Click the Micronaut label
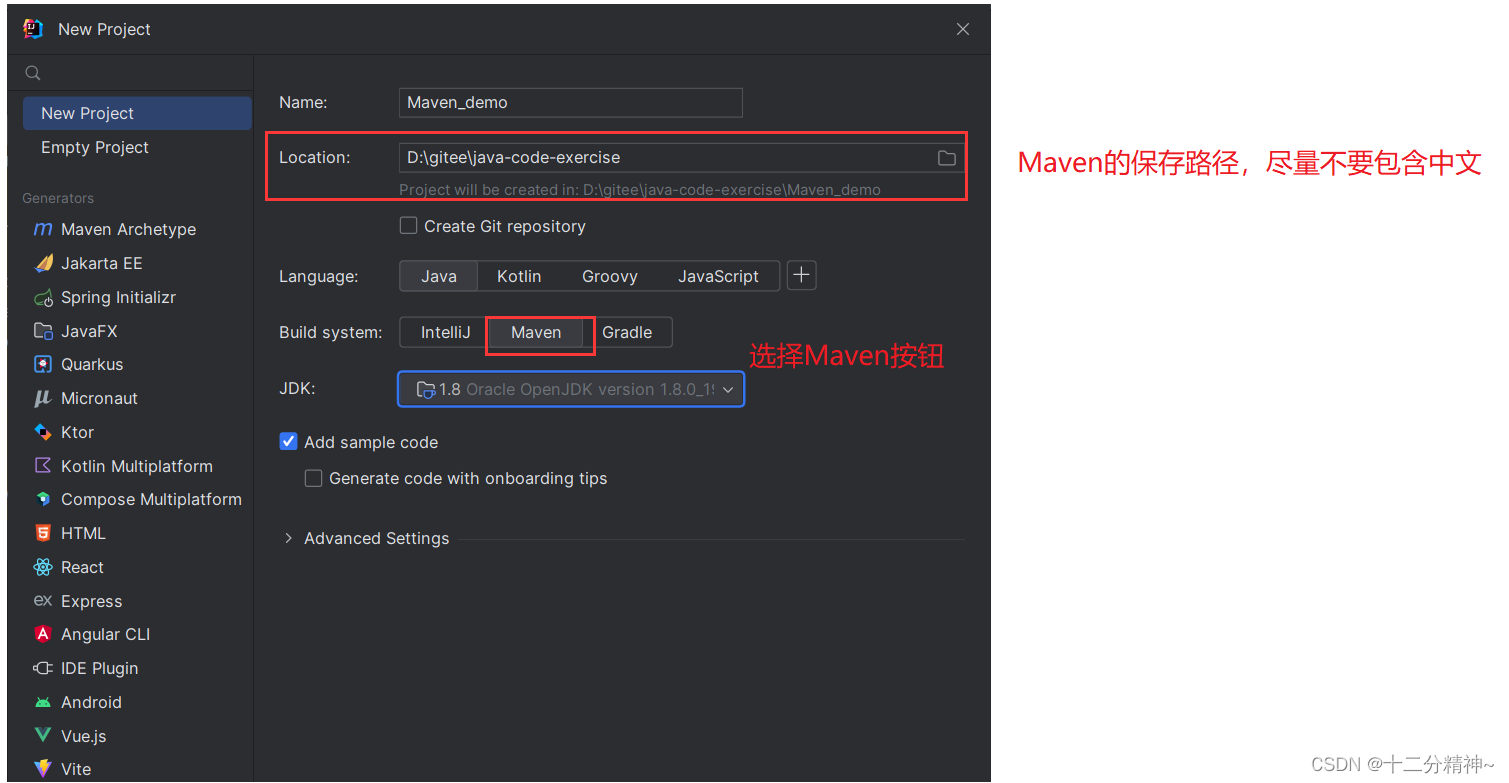The width and height of the screenshot is (1509, 783). (x=99, y=398)
